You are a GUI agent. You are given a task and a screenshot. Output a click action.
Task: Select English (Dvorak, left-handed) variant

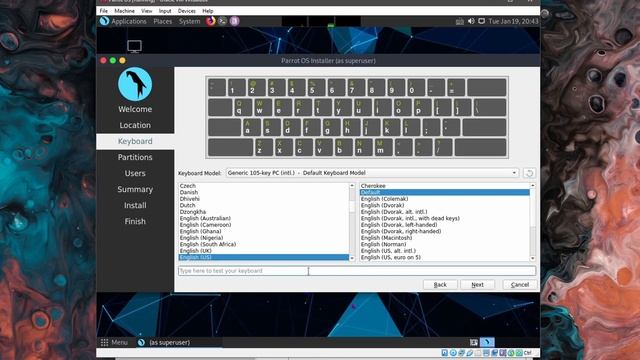(444, 225)
